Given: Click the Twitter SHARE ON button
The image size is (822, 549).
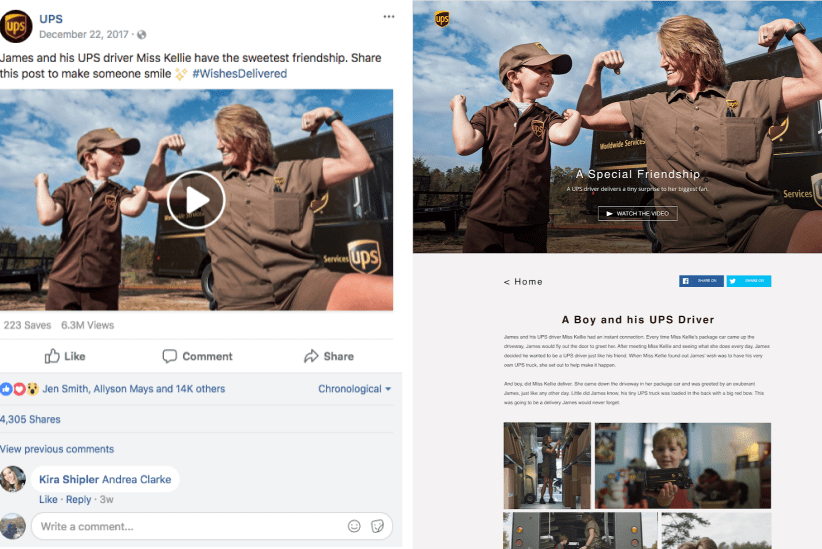Looking at the screenshot, I should (x=749, y=281).
